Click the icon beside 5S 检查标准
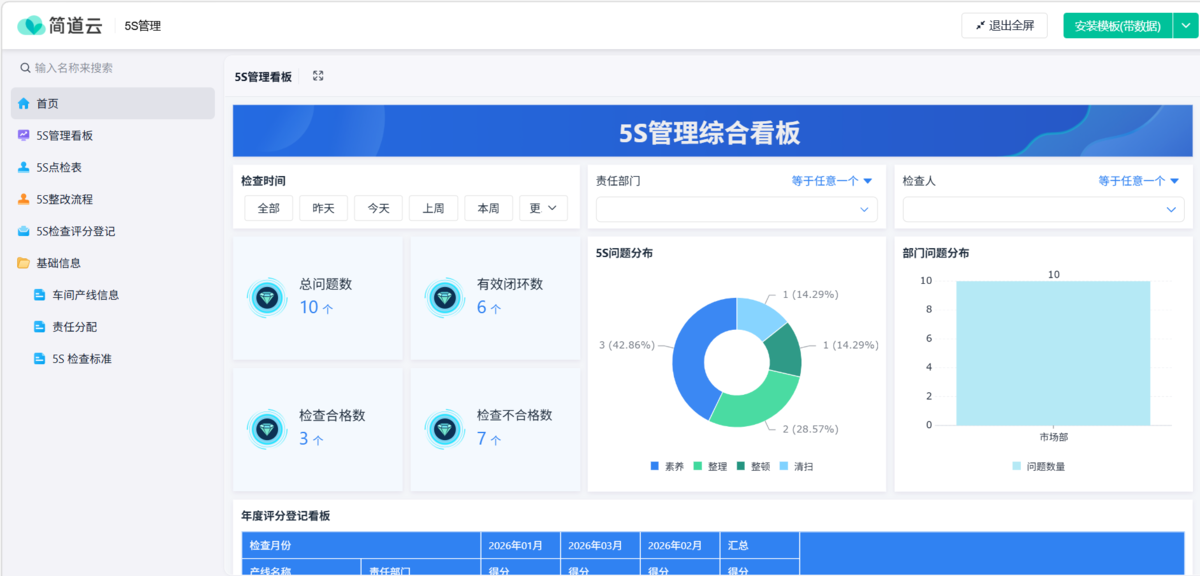This screenshot has height=576, width=1200. pyautogui.click(x=40, y=359)
